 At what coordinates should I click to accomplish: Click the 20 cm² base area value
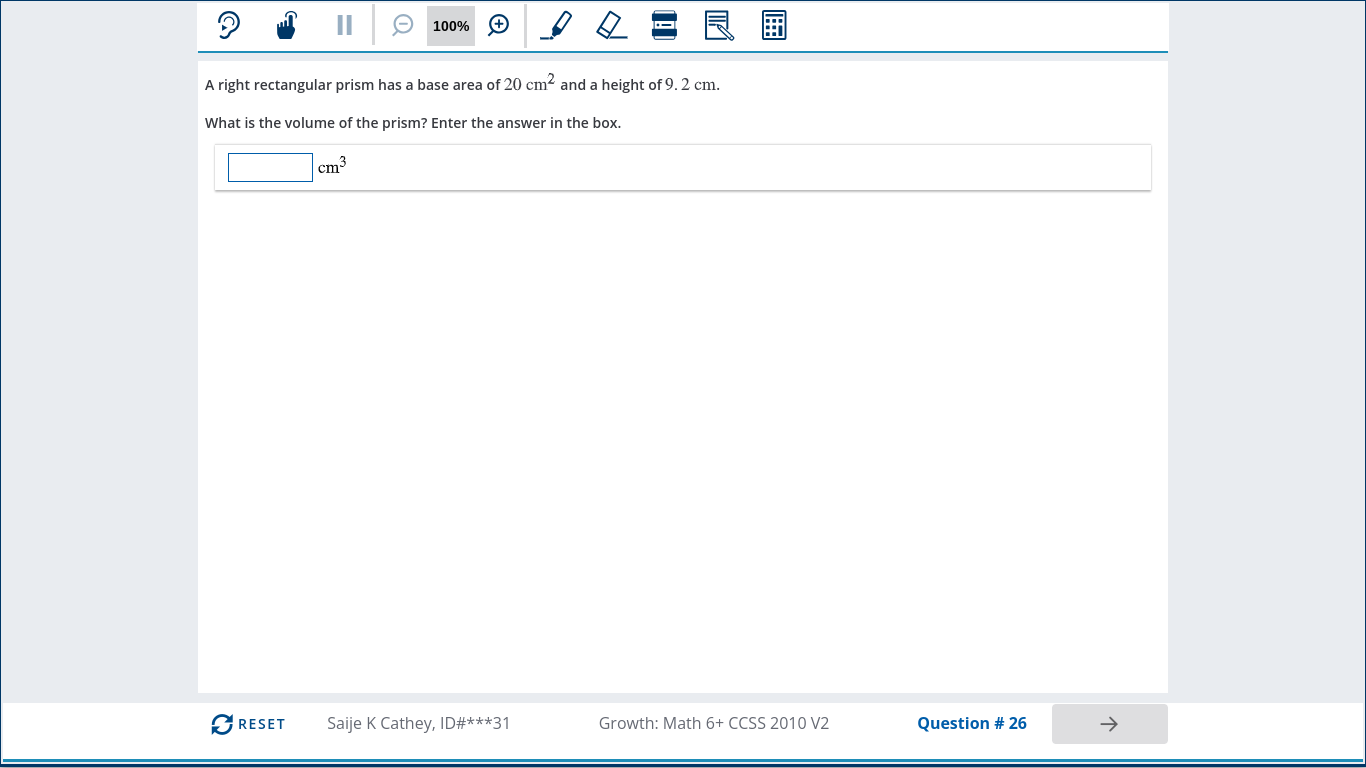point(529,83)
